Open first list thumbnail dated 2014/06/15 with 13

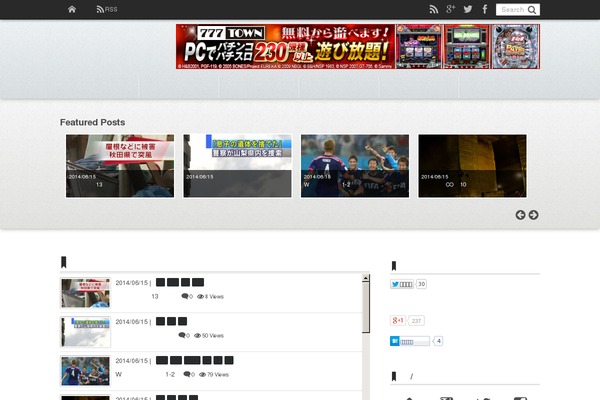(x=85, y=293)
